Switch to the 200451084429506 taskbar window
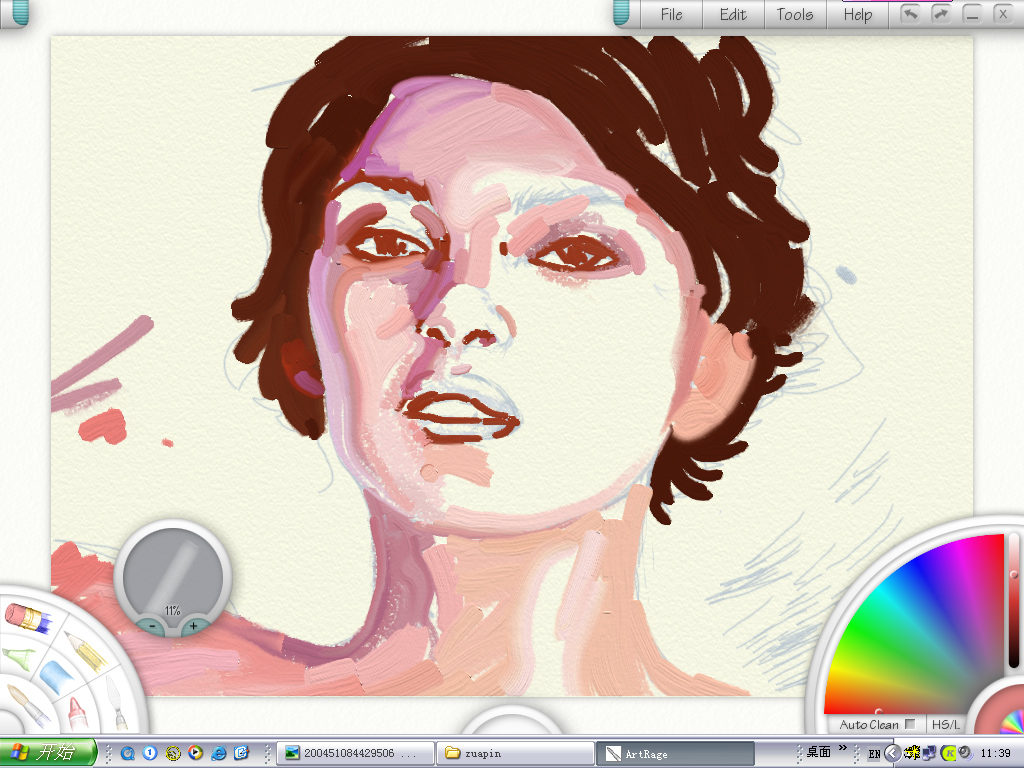This screenshot has height=768, width=1024. (356, 753)
